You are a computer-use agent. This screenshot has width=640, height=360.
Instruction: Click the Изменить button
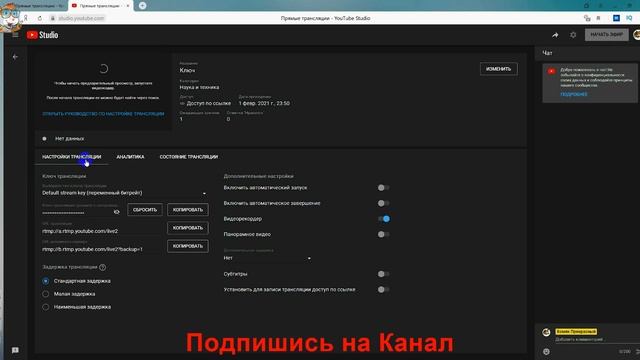[498, 69]
